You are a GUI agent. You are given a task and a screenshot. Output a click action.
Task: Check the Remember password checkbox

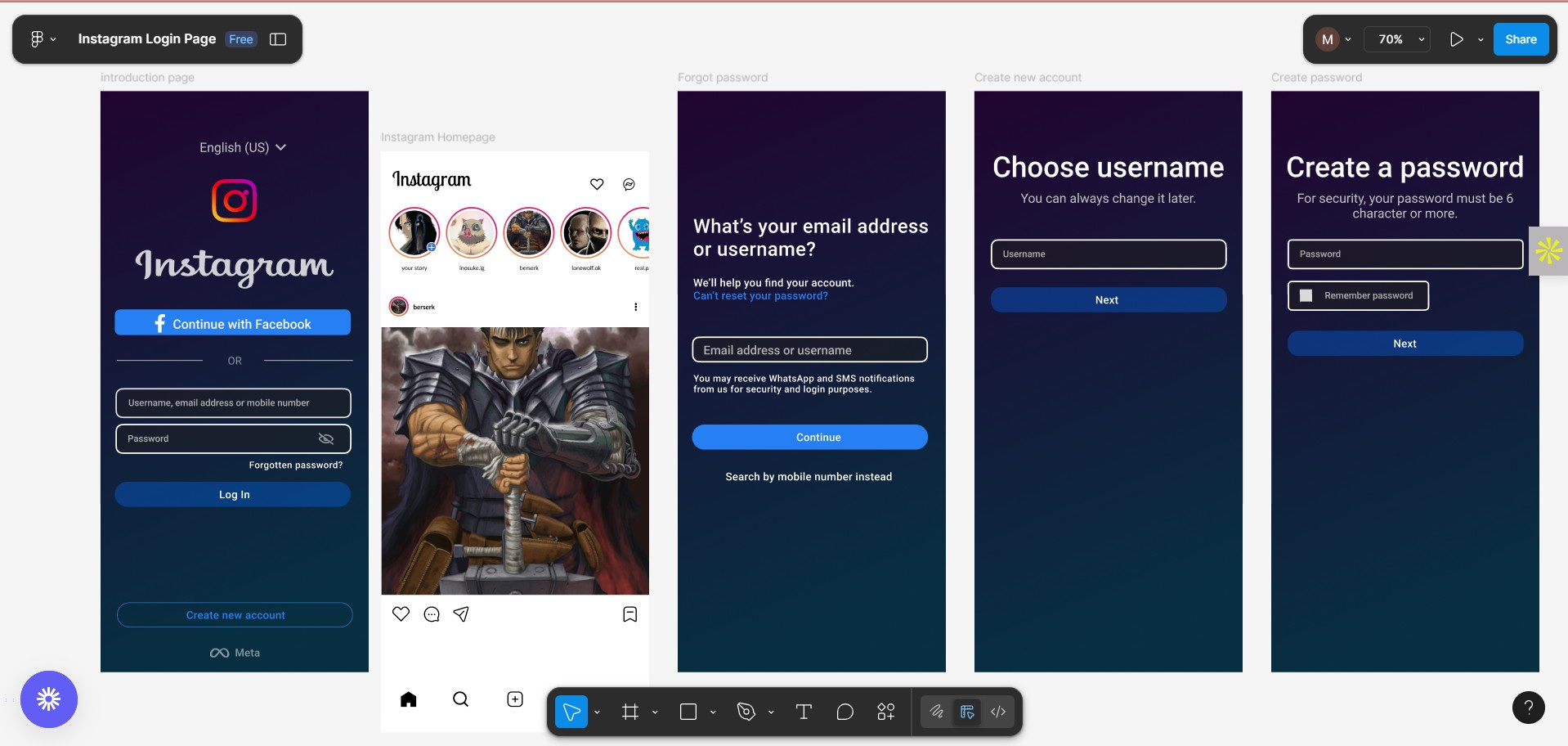point(1306,295)
